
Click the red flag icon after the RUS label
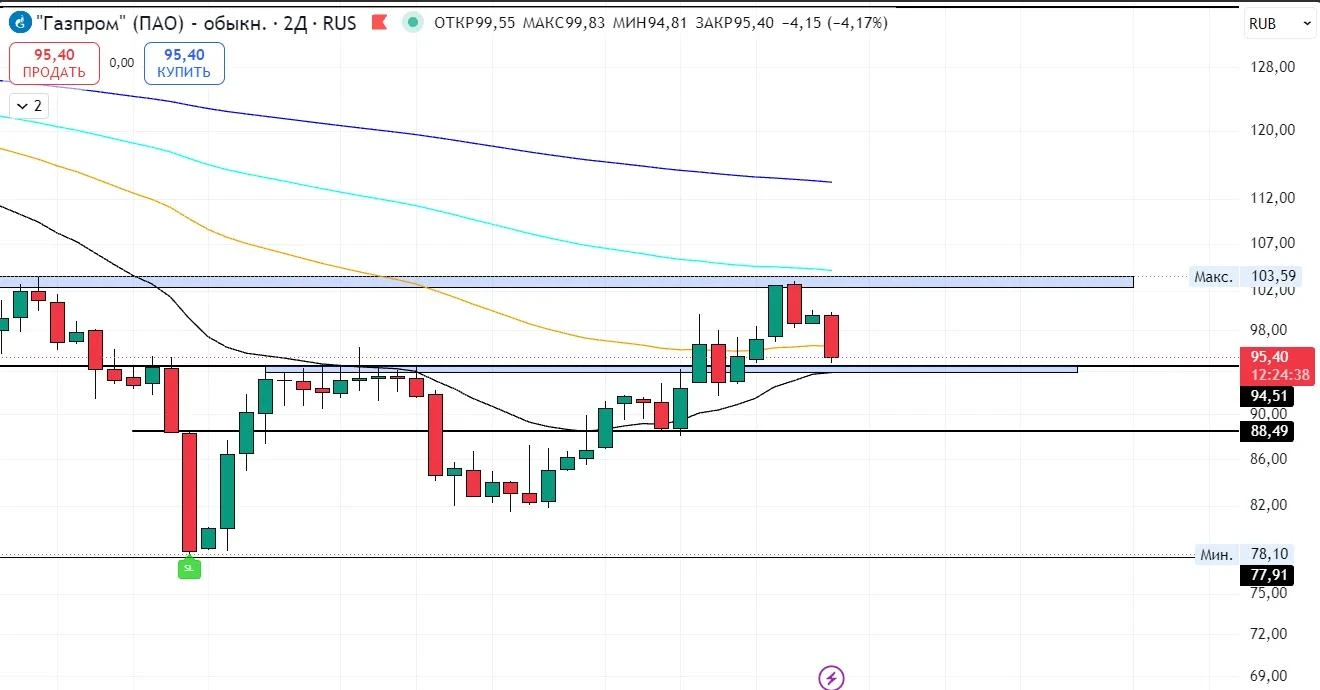[380, 22]
